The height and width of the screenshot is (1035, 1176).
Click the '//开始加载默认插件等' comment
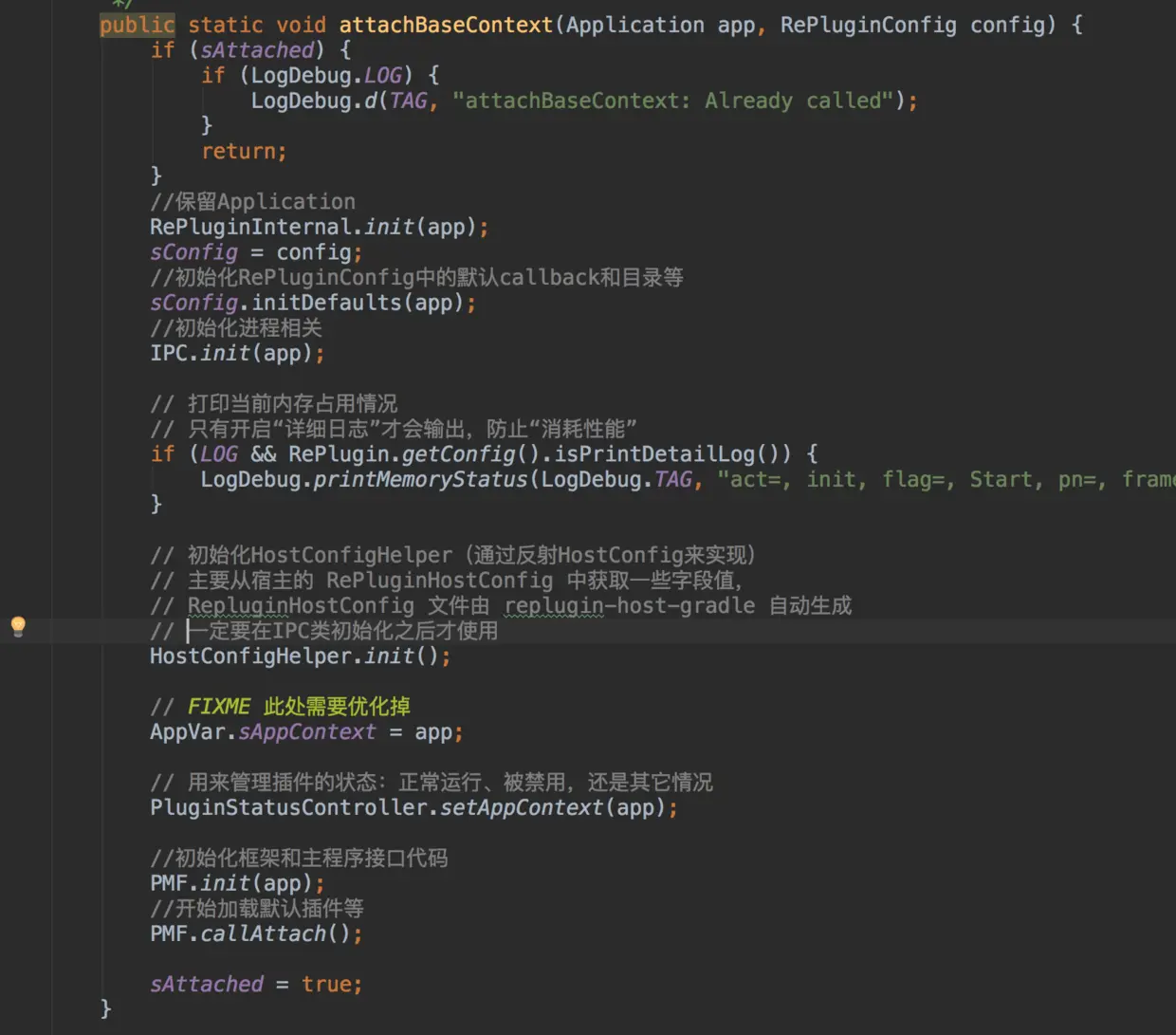click(257, 908)
